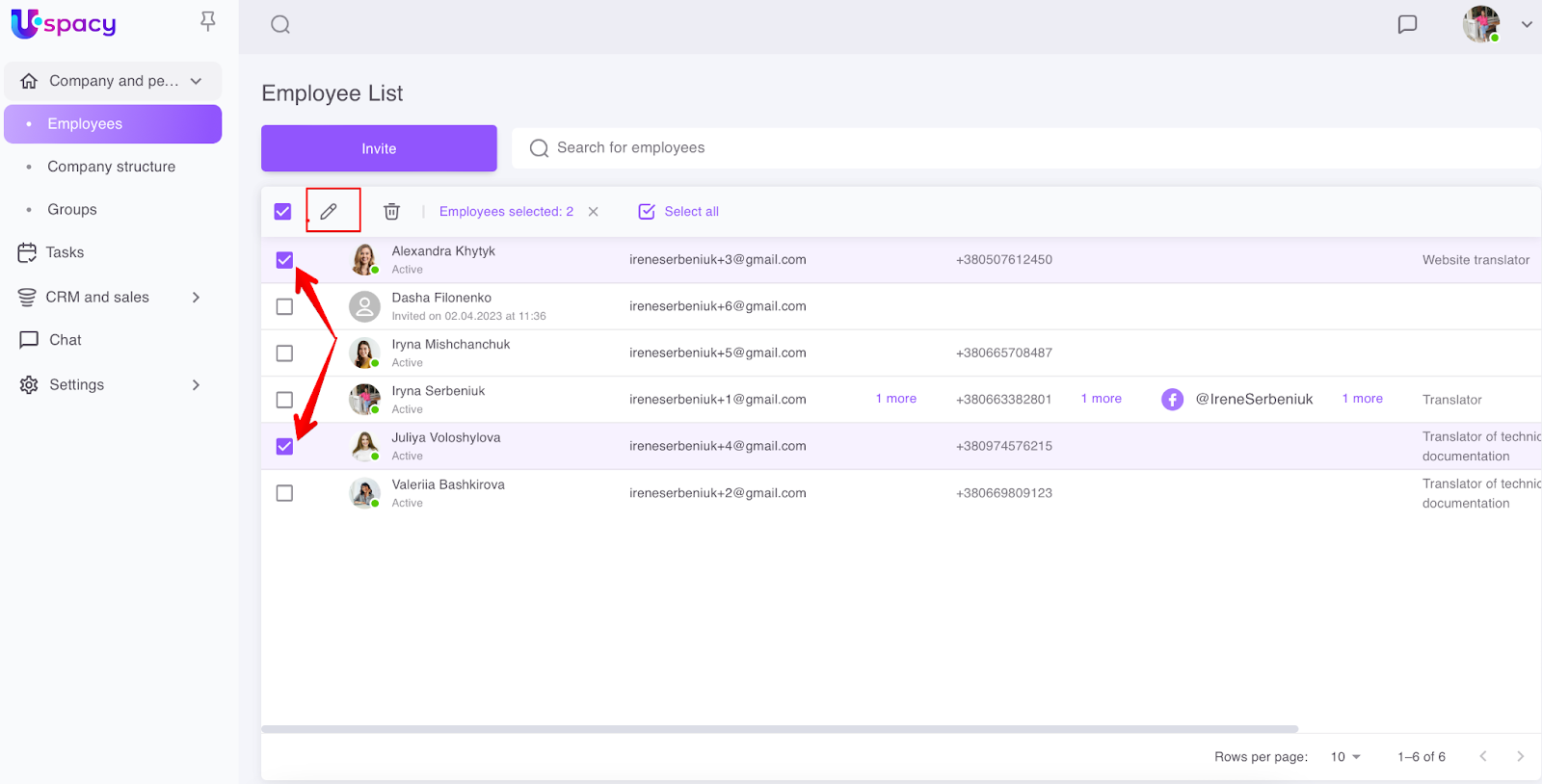The height and width of the screenshot is (784, 1542).
Task: Focus the Search for employees field
Action: (1022, 148)
